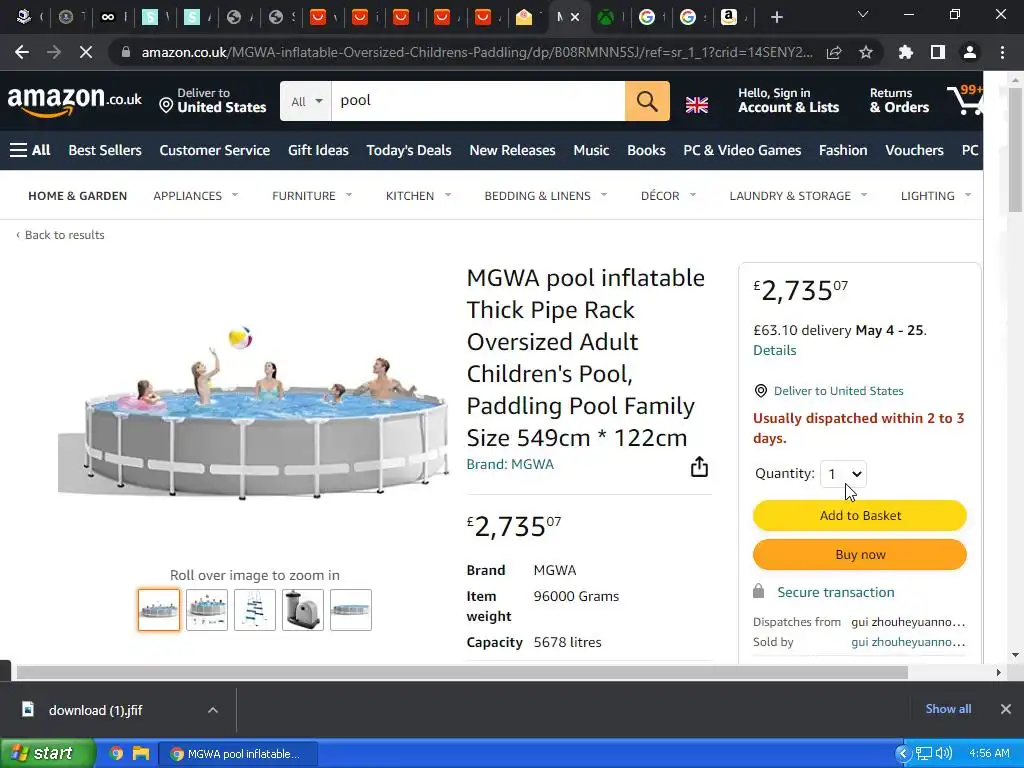Click into the search field containing pool
Screen dimensions: 1024x768
coord(478,101)
